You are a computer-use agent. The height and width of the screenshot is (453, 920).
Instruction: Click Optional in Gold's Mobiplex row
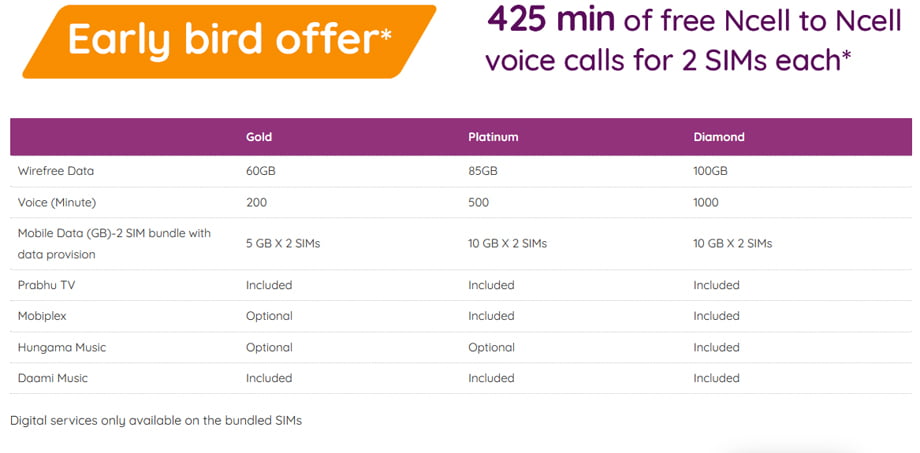(269, 316)
